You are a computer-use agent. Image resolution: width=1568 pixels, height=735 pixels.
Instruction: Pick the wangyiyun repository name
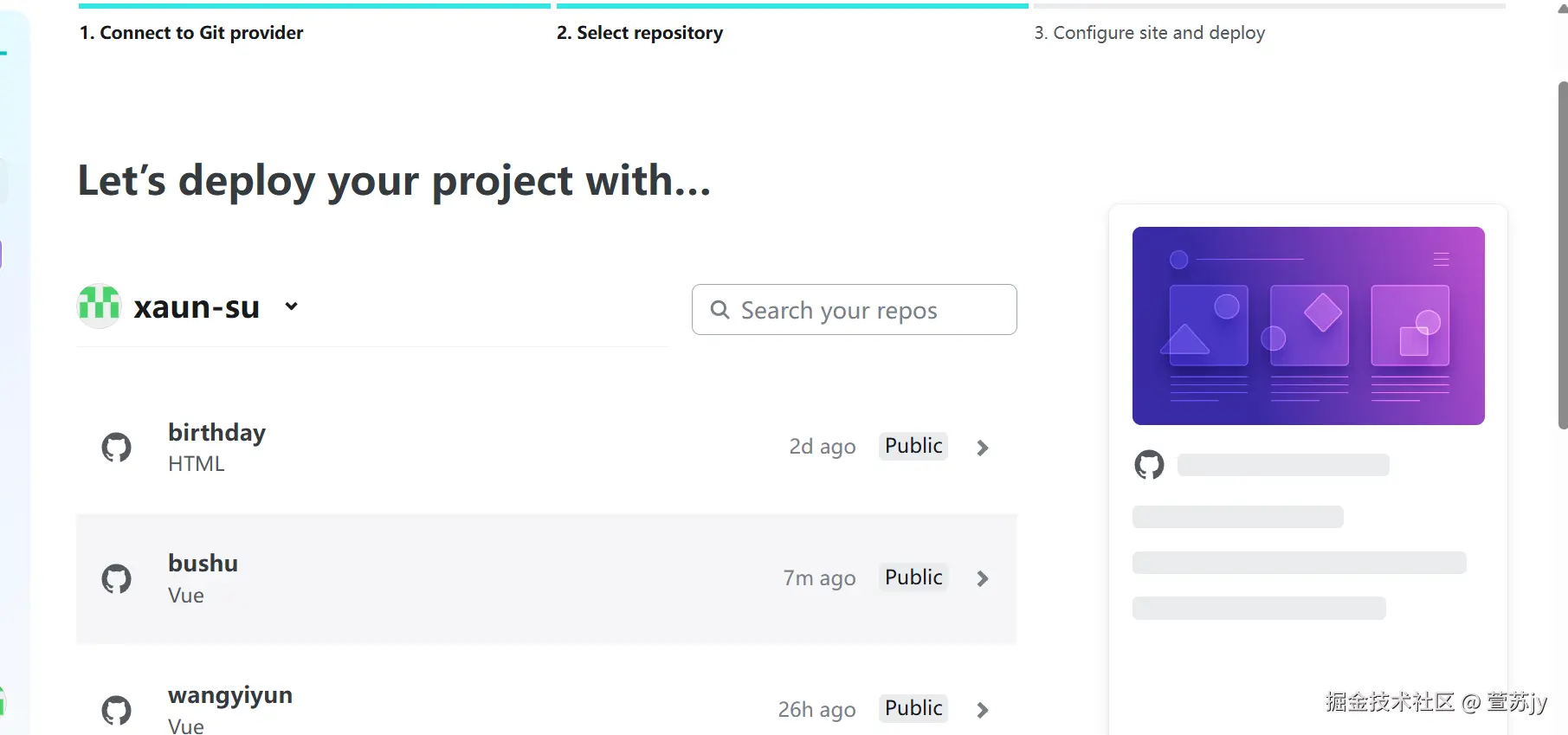point(229,695)
